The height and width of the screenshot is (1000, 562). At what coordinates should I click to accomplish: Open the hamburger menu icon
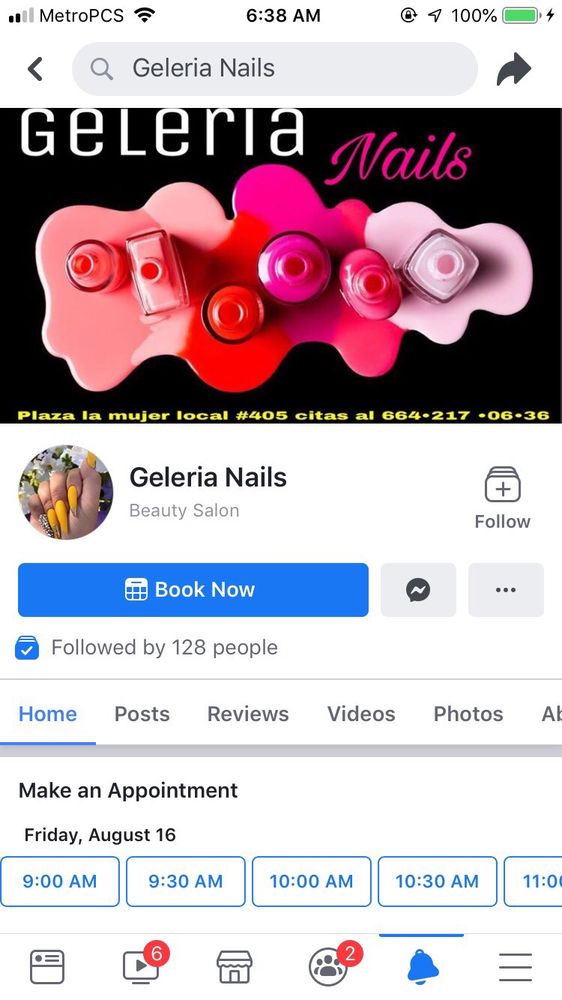pos(515,967)
